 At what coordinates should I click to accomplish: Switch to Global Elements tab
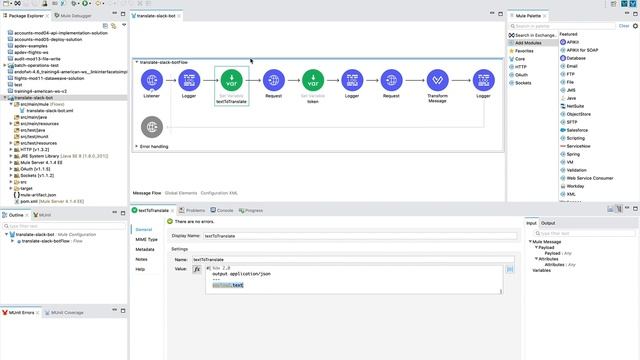(x=181, y=193)
